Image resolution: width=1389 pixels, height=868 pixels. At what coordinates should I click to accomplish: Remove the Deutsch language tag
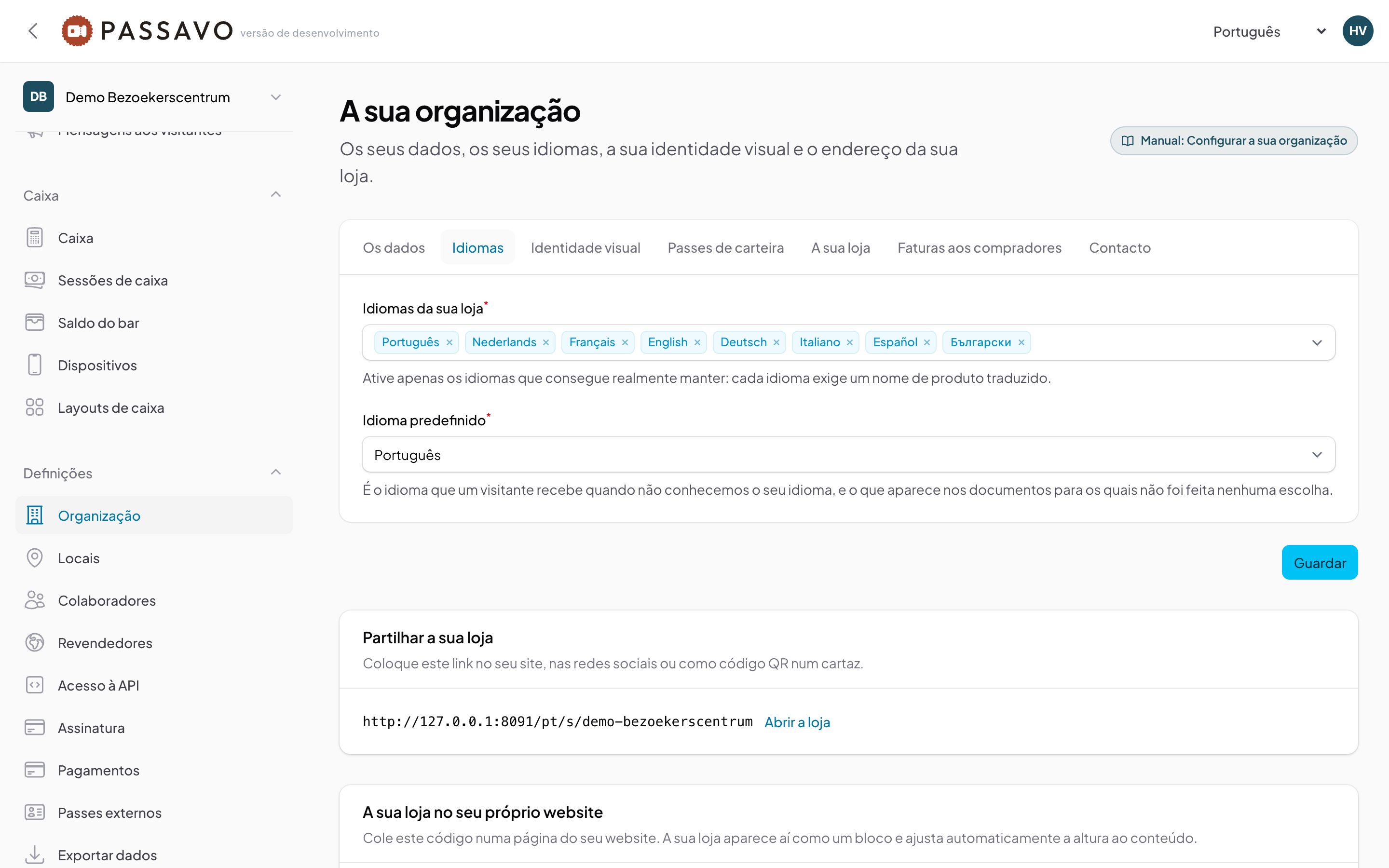(776, 343)
